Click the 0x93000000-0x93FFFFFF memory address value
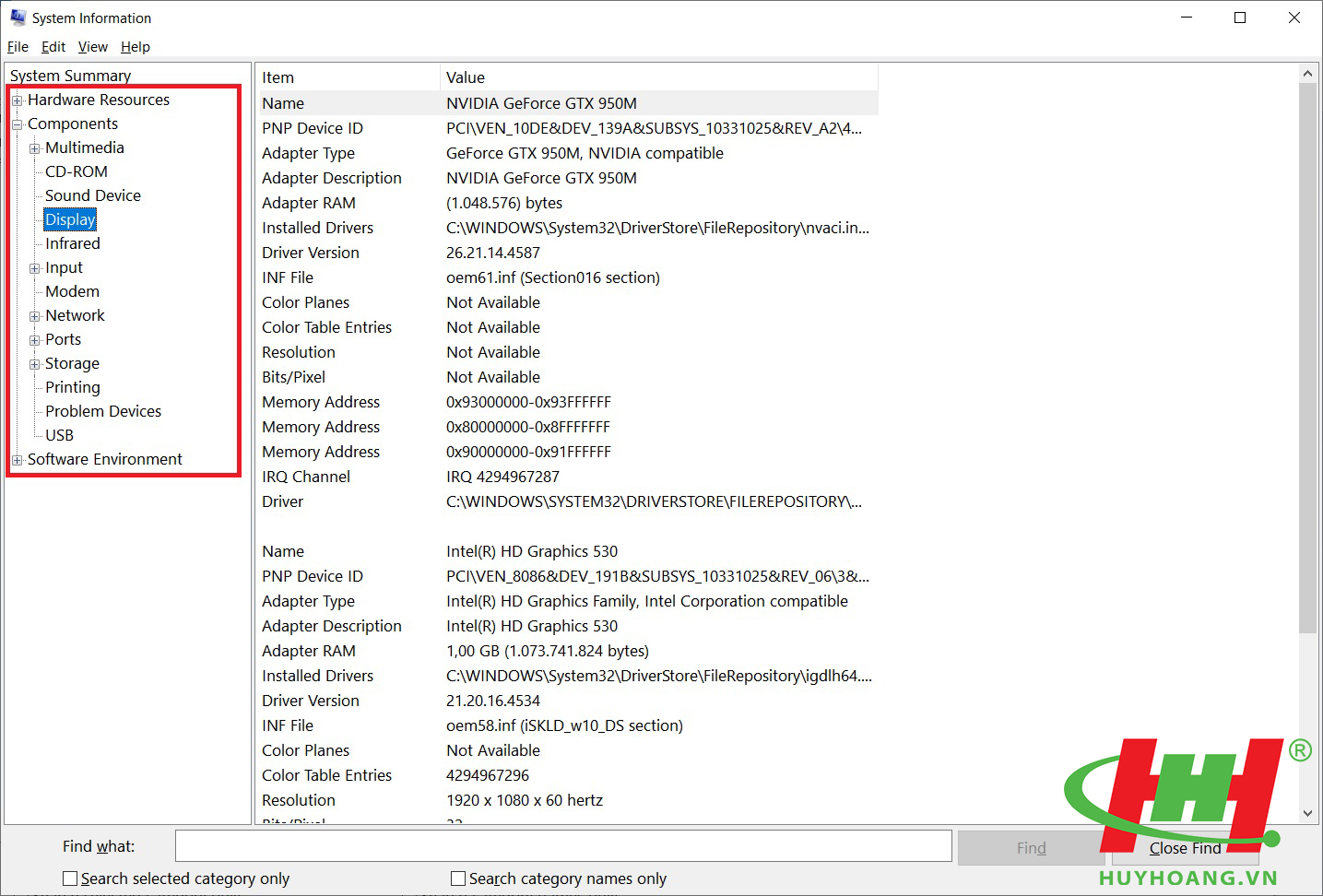Screen dimensions: 1323x896 point(528,402)
